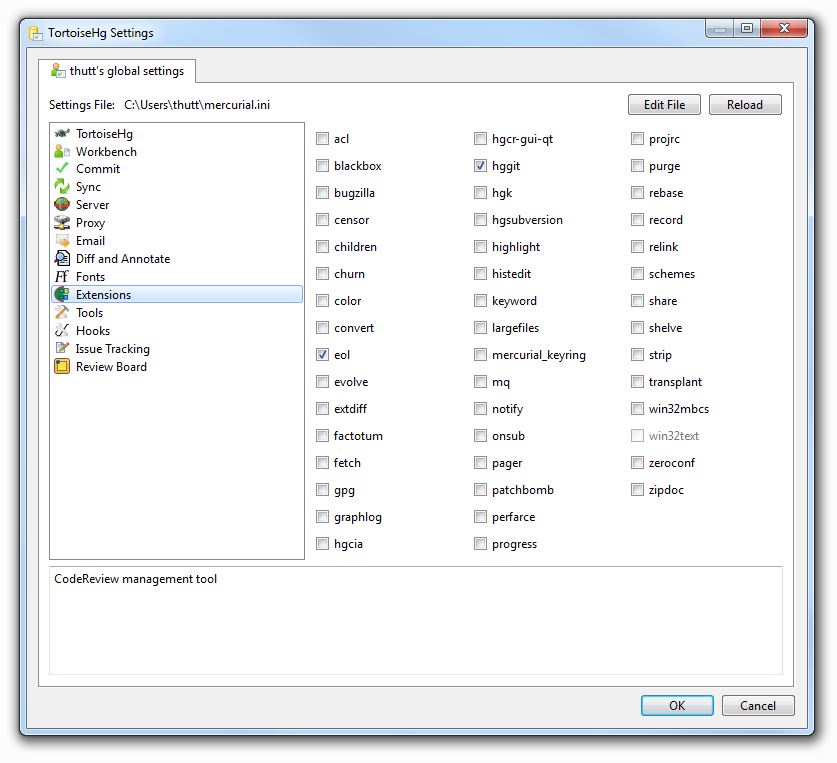Screen dimensions: 837x763
Task: Check the transplant extension box
Action: point(637,381)
